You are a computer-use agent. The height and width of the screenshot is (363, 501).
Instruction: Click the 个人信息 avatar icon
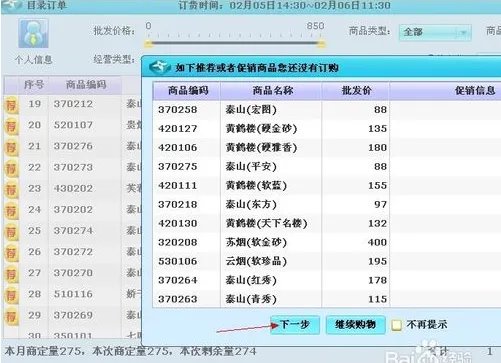[33, 33]
